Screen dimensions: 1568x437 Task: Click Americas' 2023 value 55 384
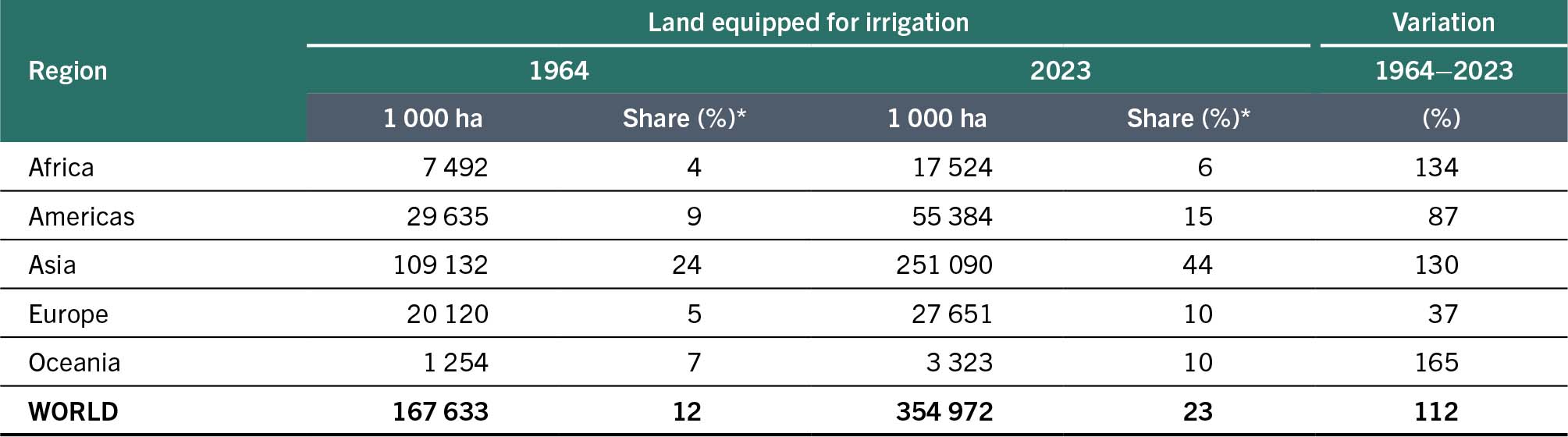pos(952,217)
